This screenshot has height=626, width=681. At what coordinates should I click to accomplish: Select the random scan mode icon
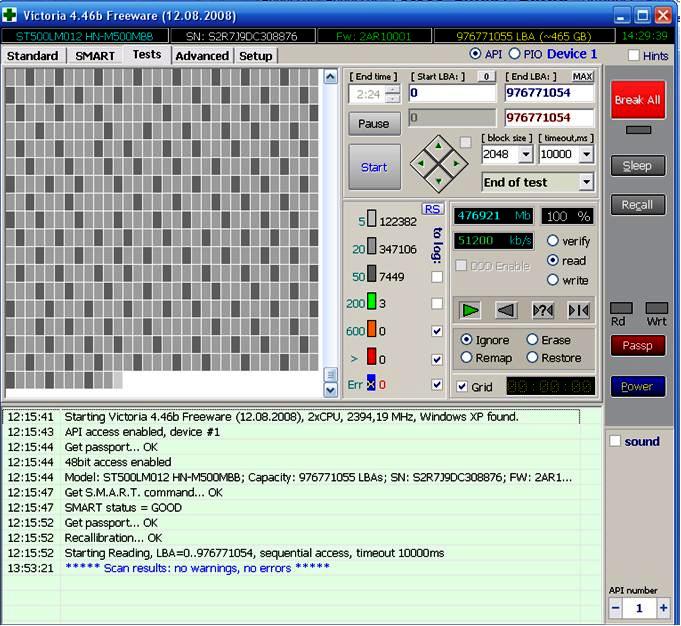pos(542,310)
